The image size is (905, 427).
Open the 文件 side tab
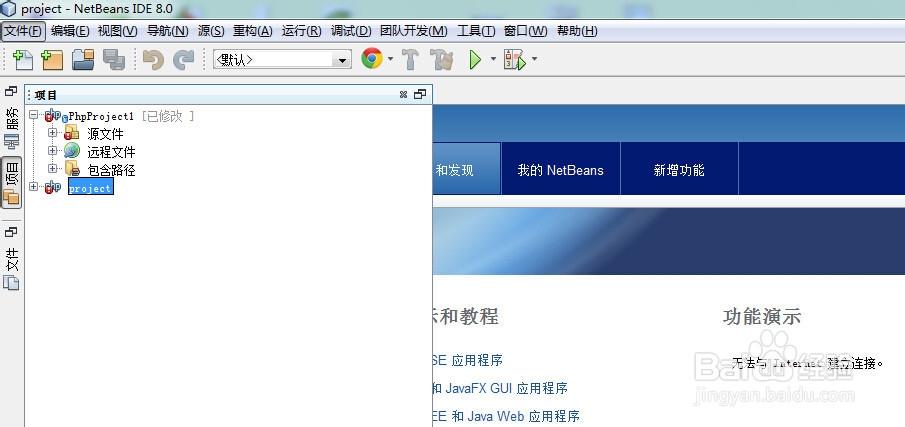(x=12, y=268)
